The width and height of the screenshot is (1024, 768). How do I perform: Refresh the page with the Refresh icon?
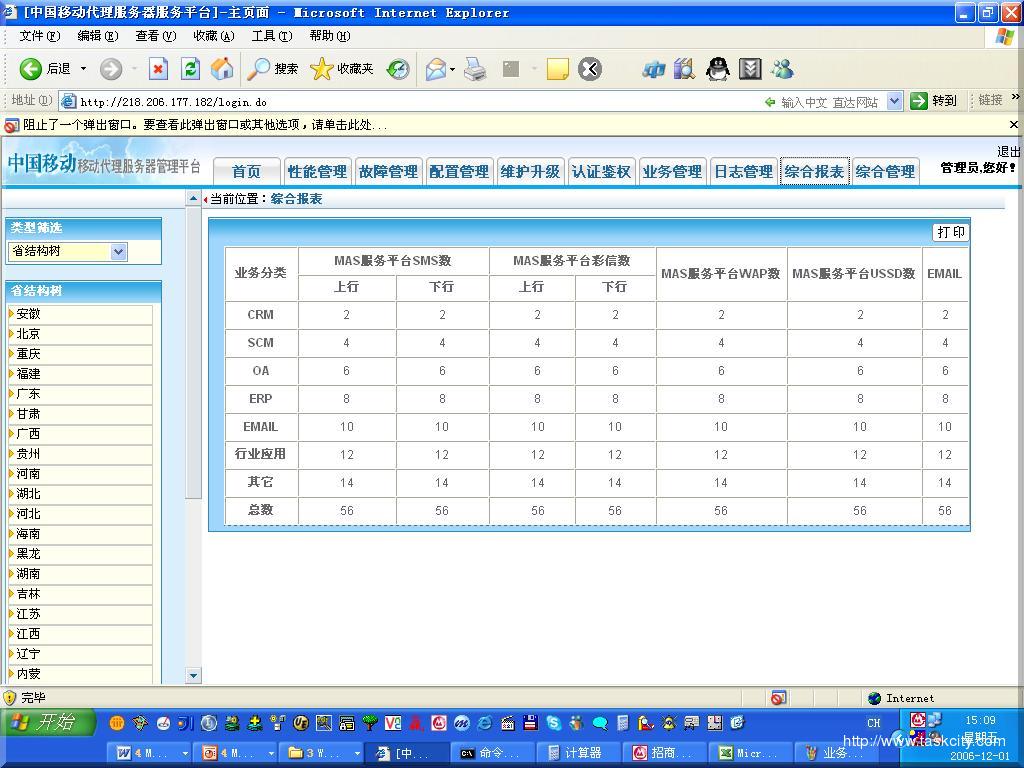(190, 69)
